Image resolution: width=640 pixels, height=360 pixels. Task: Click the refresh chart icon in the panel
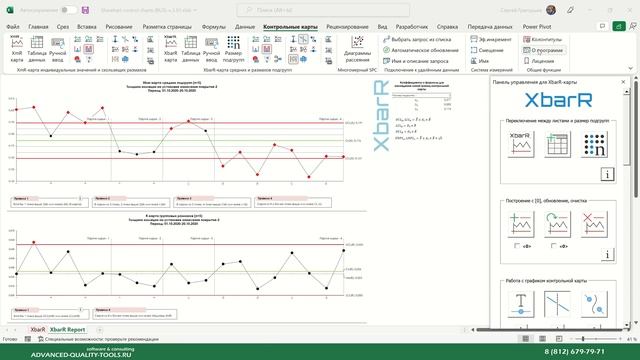(557, 224)
